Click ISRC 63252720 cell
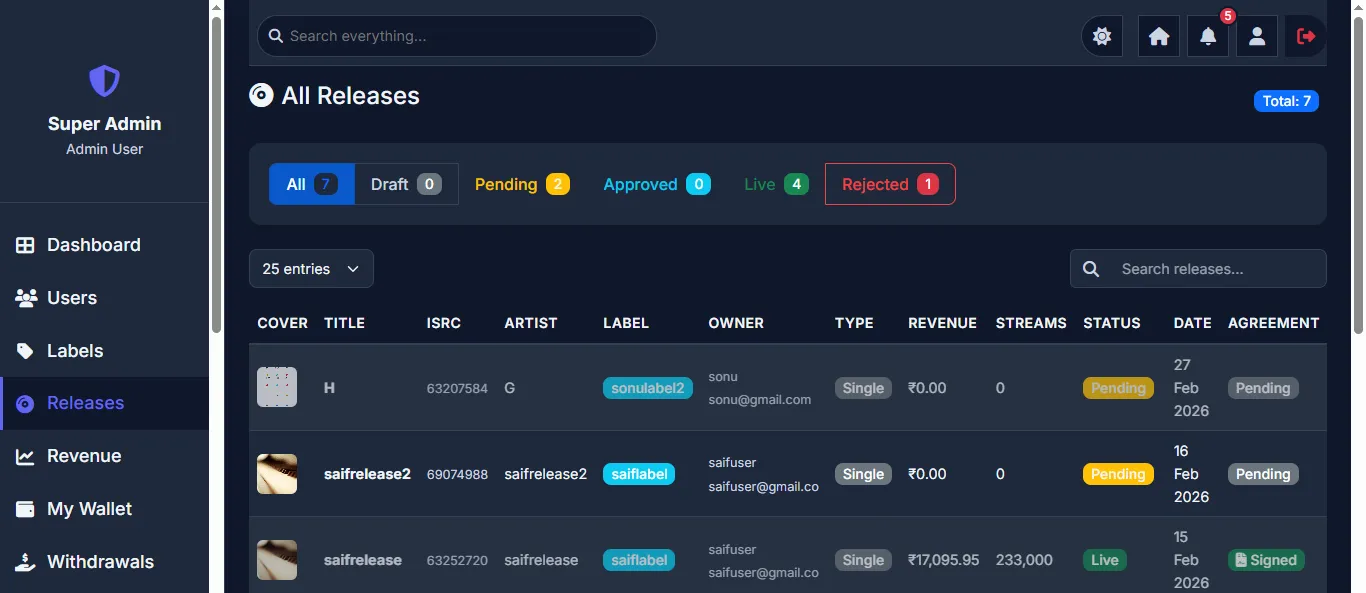The height and width of the screenshot is (593, 1366). click(x=457, y=561)
